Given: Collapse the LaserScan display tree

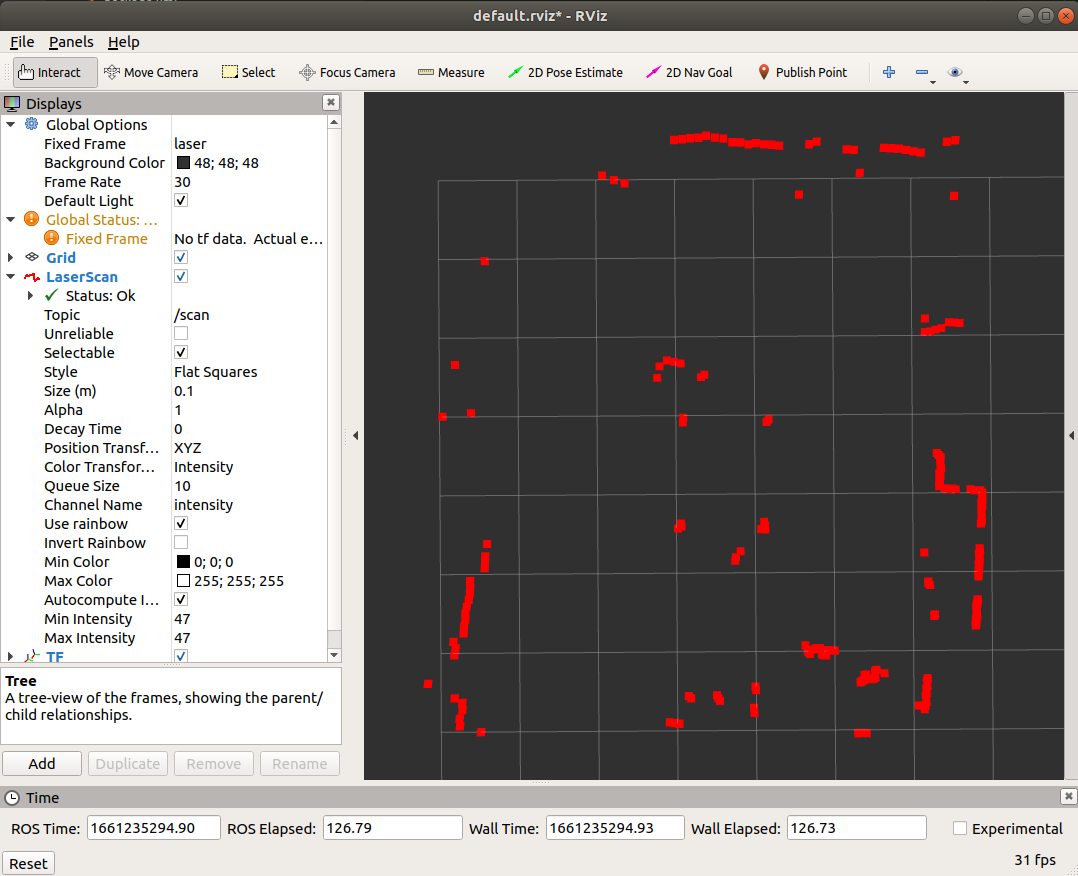Looking at the screenshot, I should (x=11, y=277).
